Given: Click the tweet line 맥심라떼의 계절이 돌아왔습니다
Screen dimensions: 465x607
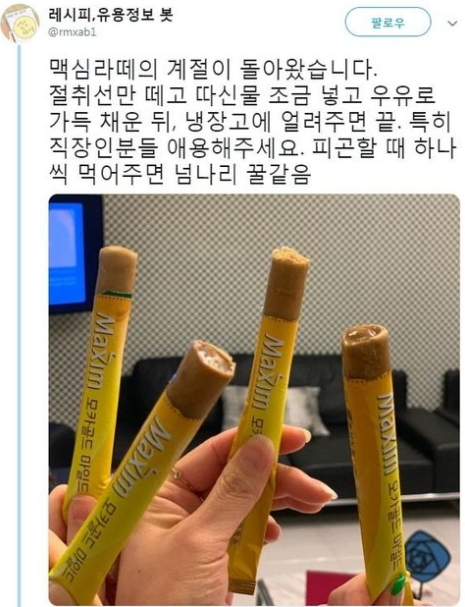Looking at the screenshot, I should [213, 70].
